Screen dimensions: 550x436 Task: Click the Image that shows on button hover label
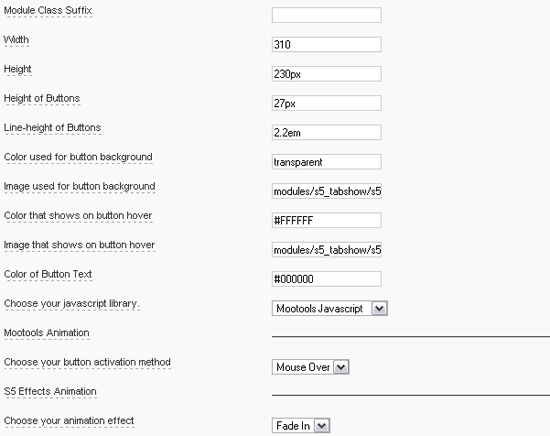click(x=79, y=245)
